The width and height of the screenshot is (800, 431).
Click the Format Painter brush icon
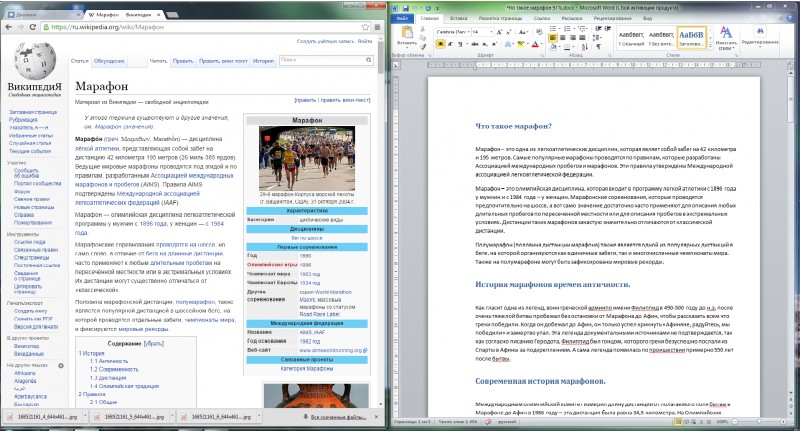point(422,46)
